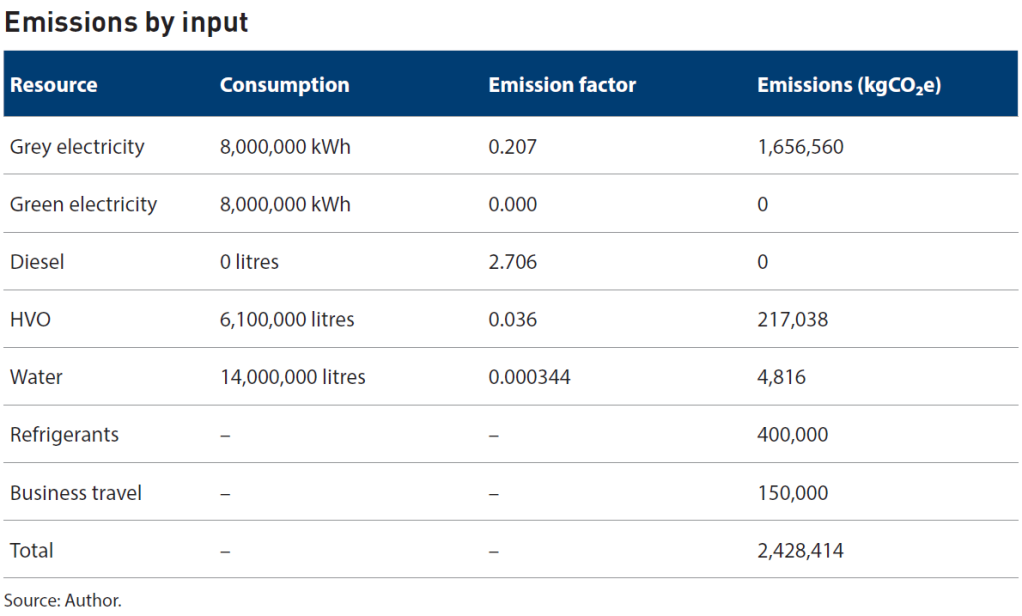Click the Refrigerants row label
The image size is (1022, 616).
(x=64, y=435)
